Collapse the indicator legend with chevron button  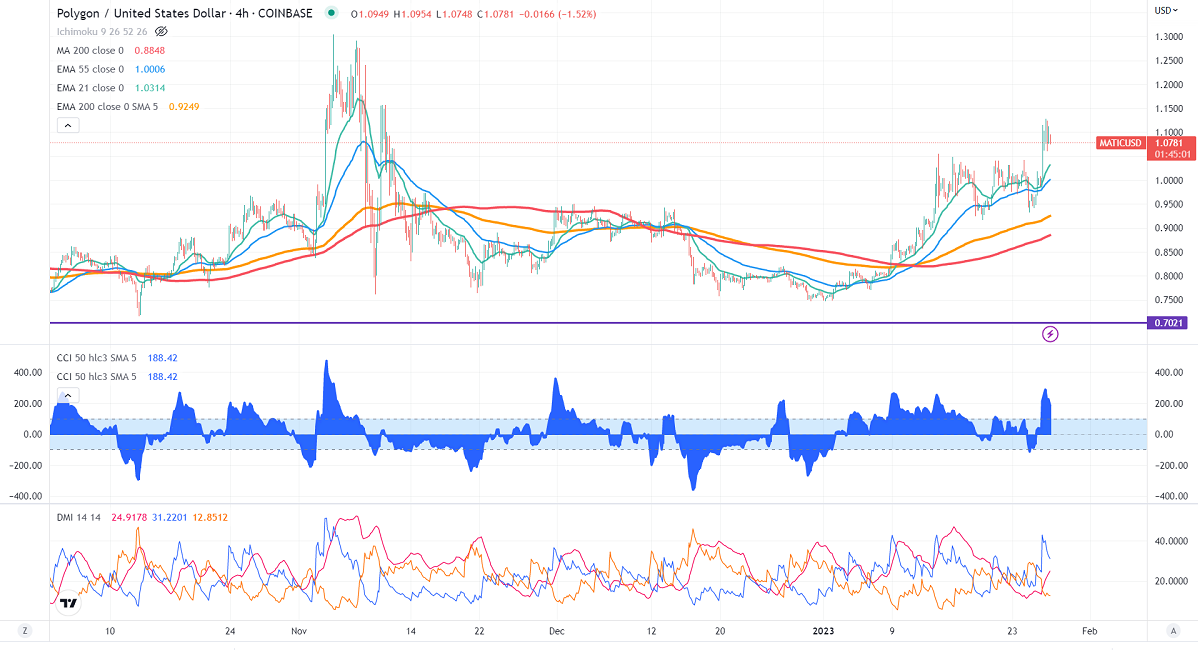[68, 125]
